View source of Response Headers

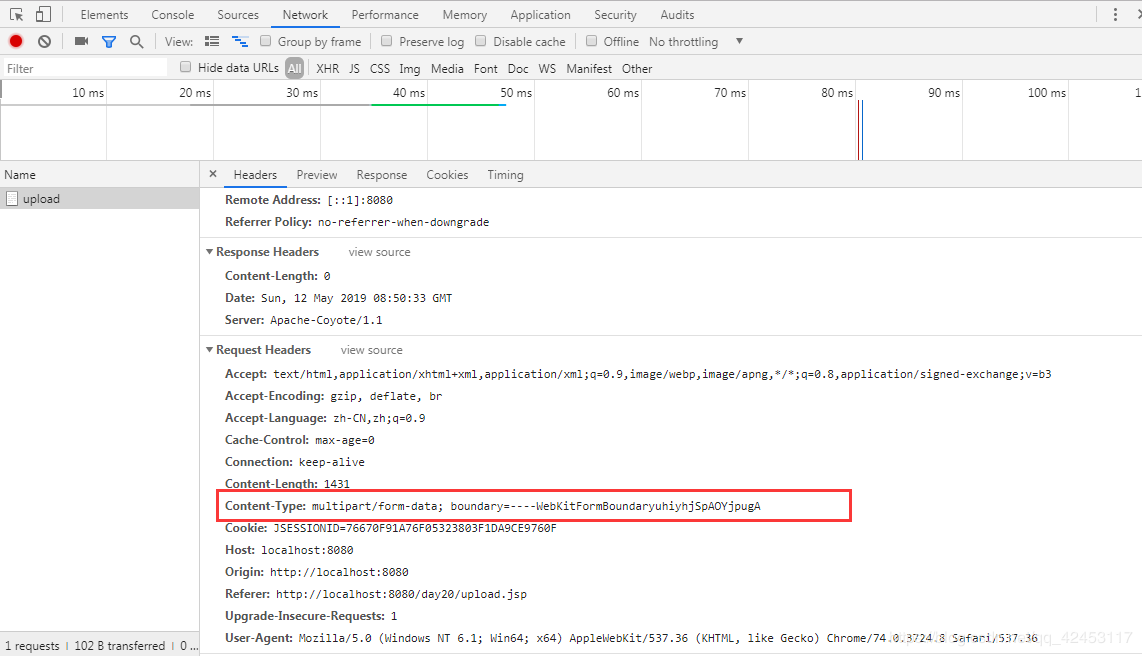tap(379, 252)
